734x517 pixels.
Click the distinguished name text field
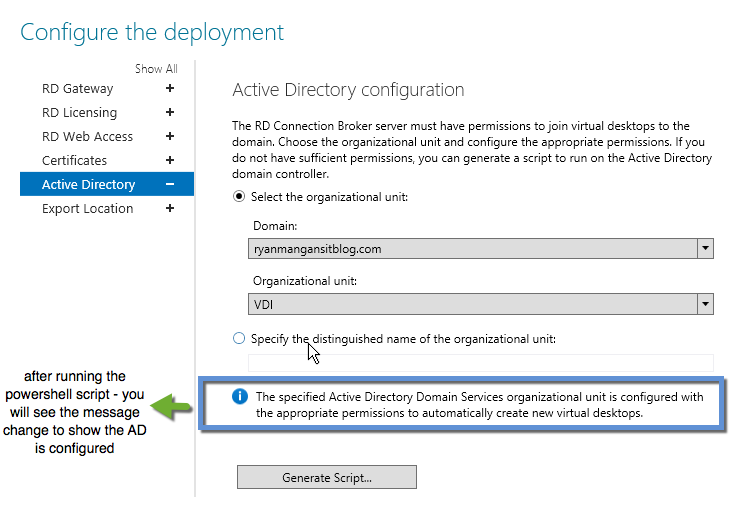481,363
